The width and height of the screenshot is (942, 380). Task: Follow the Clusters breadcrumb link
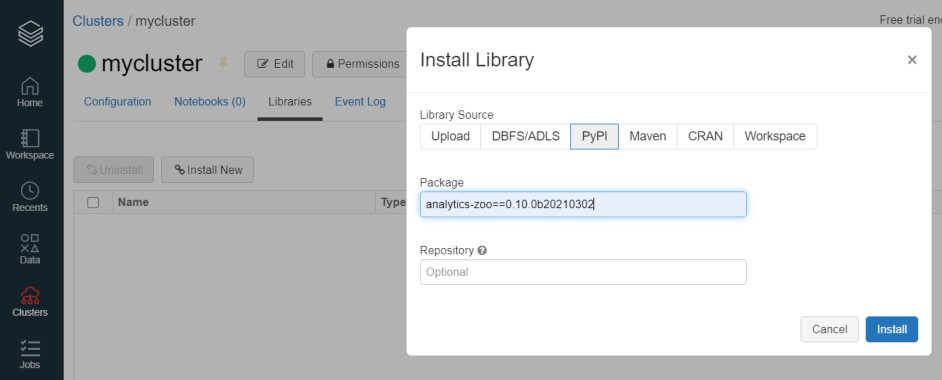click(x=98, y=21)
